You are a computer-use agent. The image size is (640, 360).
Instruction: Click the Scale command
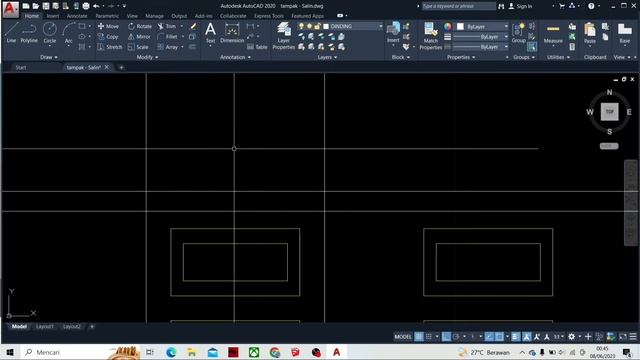138,47
